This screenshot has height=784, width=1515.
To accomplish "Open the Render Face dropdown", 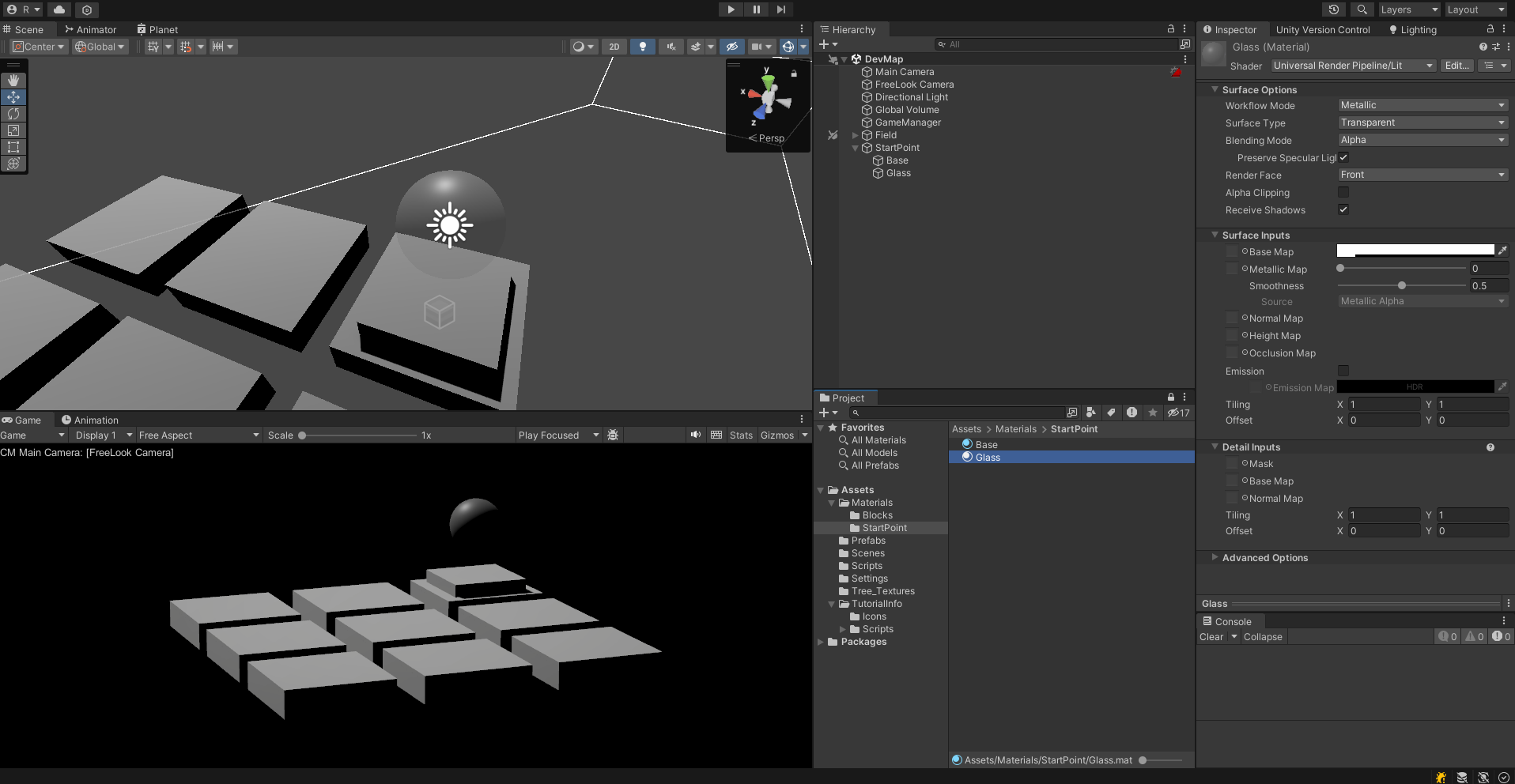I will (1422, 175).
